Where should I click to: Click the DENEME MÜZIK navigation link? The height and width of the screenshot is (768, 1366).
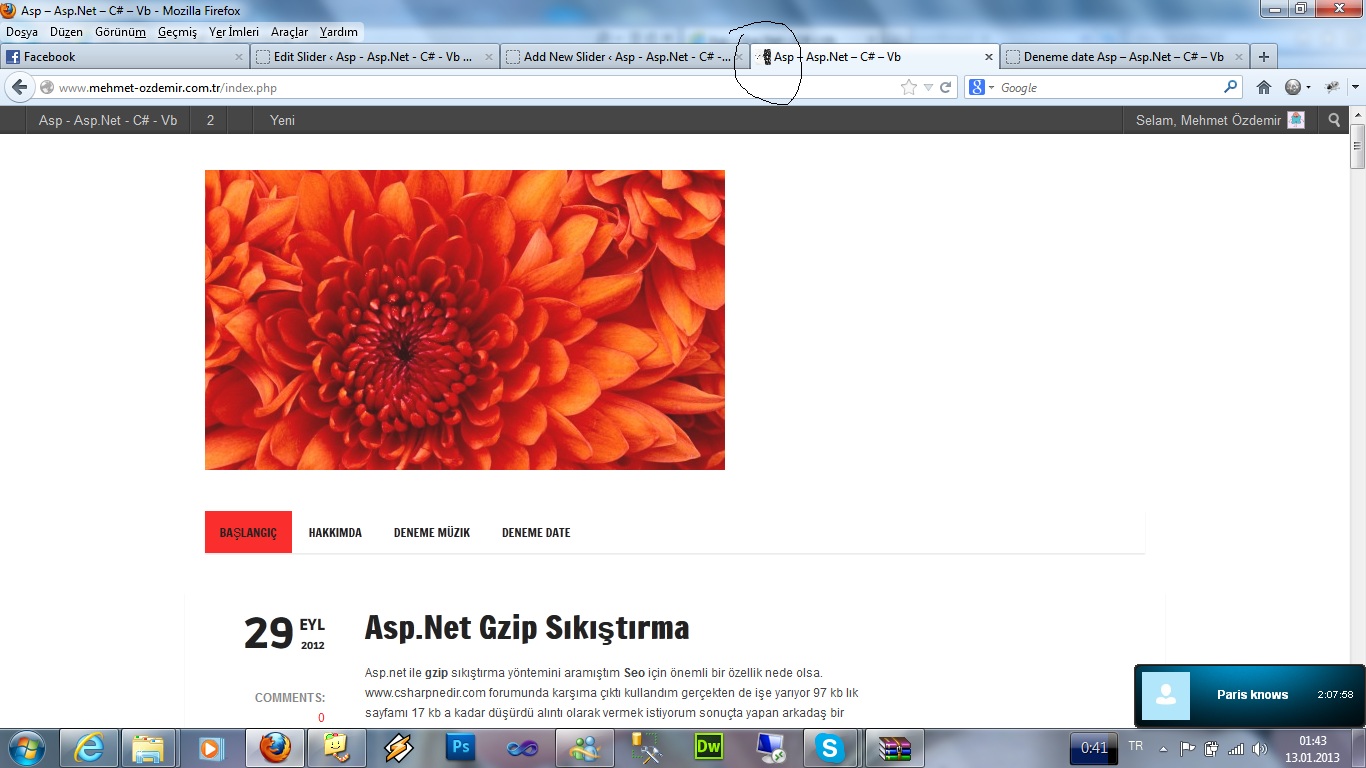(431, 533)
